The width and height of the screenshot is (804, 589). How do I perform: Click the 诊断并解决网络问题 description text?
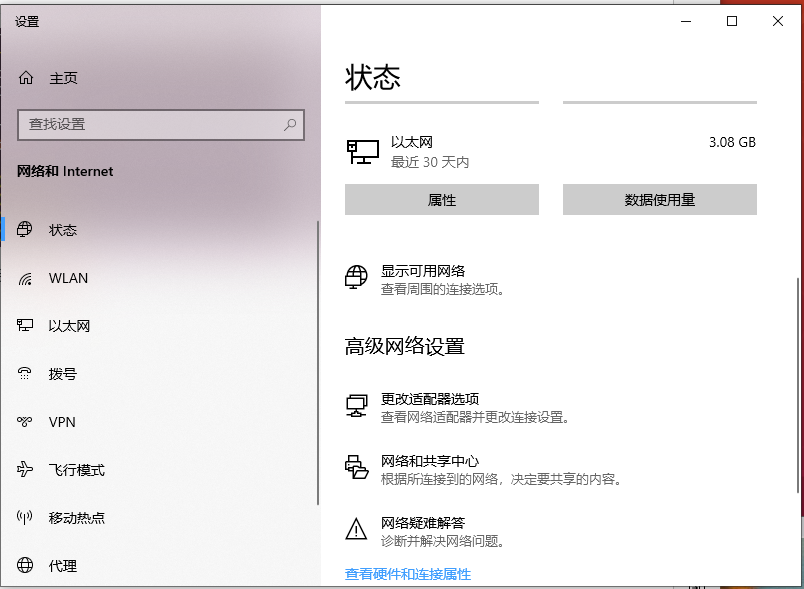coord(442,541)
